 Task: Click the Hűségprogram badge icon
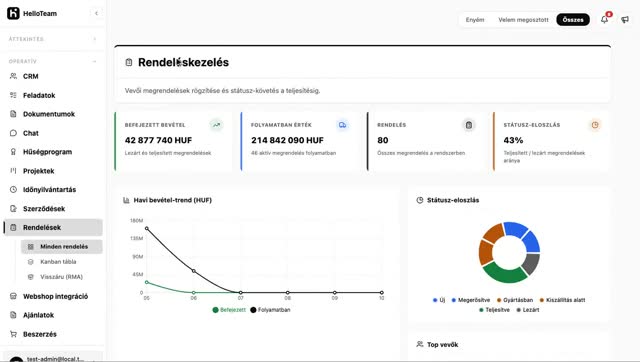pyautogui.click(x=13, y=152)
